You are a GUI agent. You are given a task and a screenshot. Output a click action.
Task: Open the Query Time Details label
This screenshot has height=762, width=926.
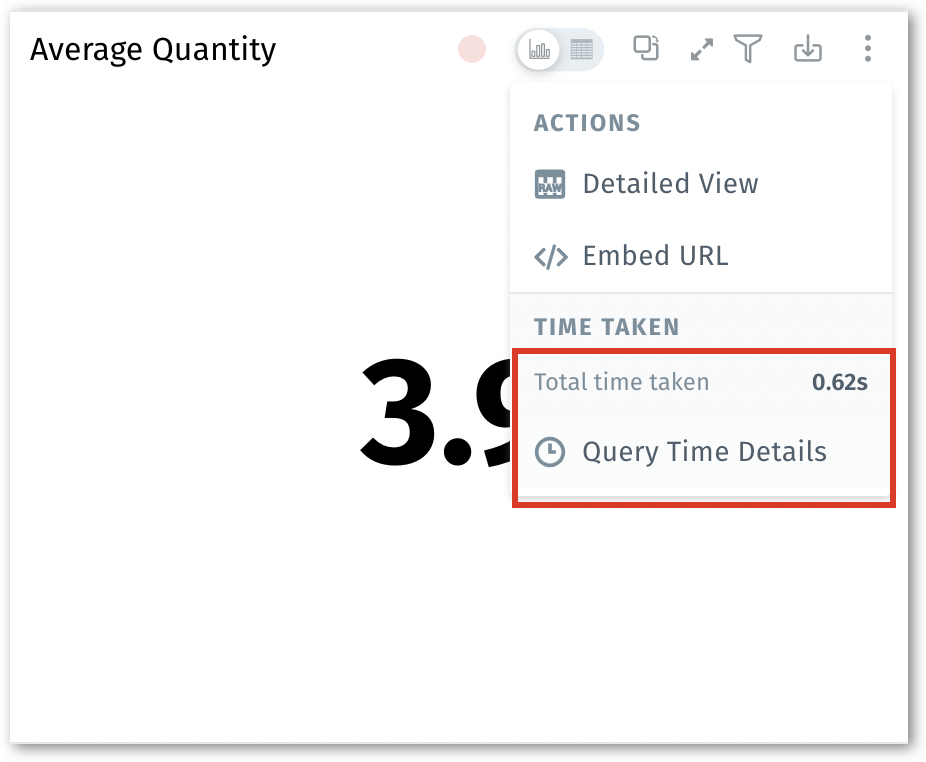click(x=704, y=452)
